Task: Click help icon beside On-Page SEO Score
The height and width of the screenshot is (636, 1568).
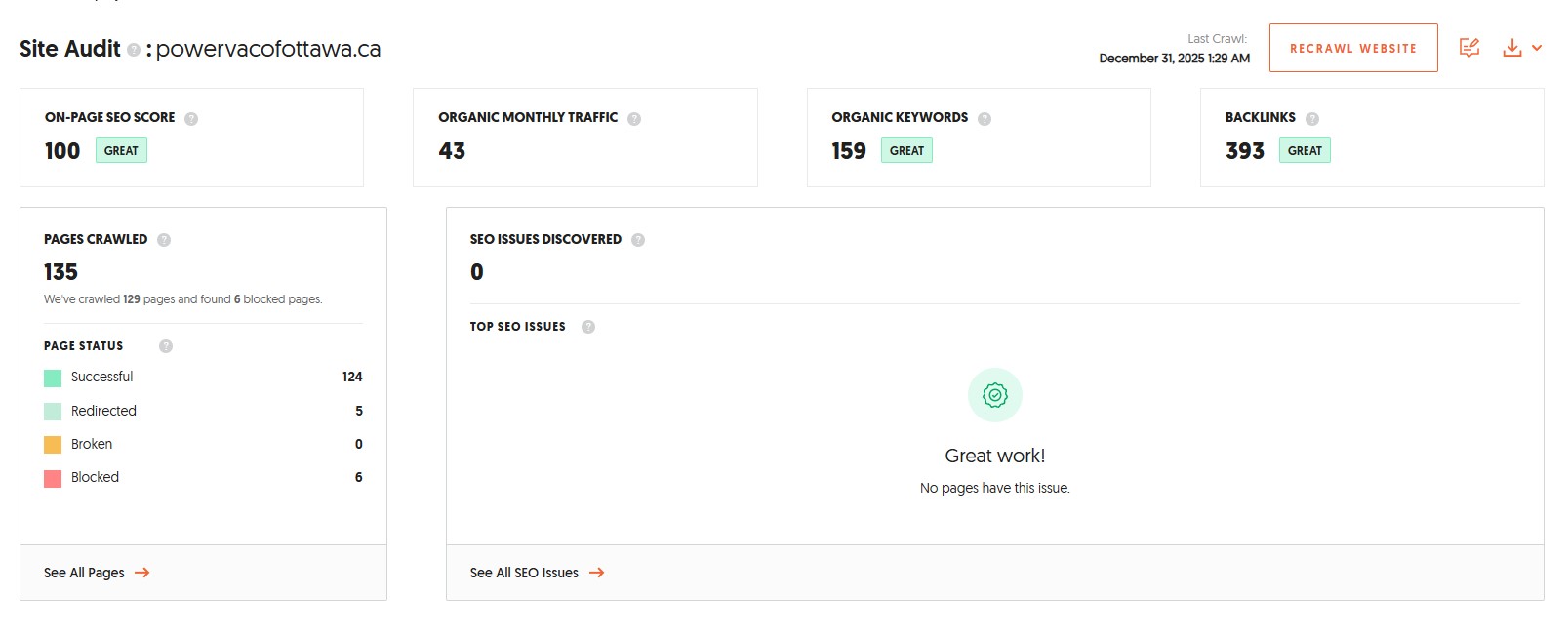Action: [191, 119]
